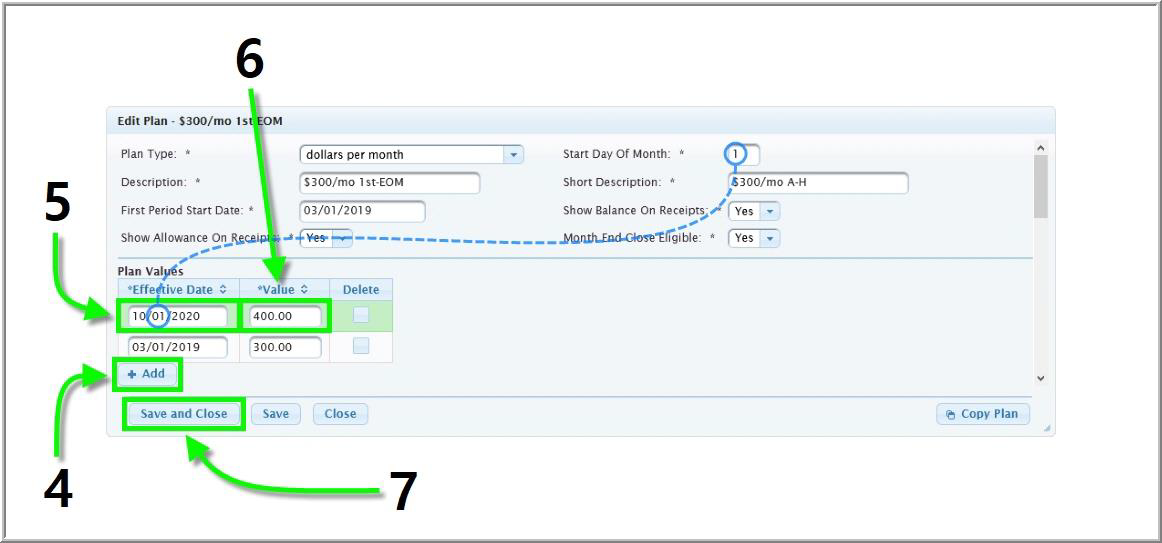The width and height of the screenshot is (1162, 543).
Task: Click the Close button beside Save
Action: coord(340,414)
